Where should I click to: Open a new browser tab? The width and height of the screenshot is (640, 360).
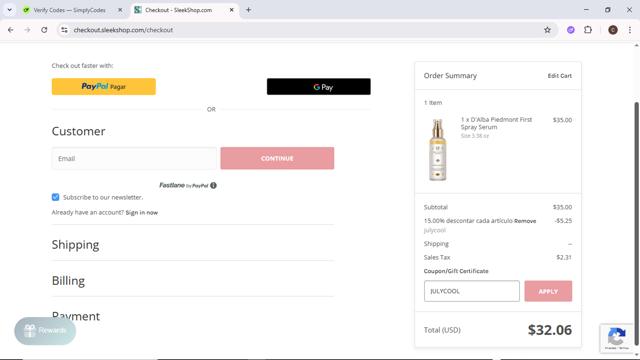coord(248,10)
